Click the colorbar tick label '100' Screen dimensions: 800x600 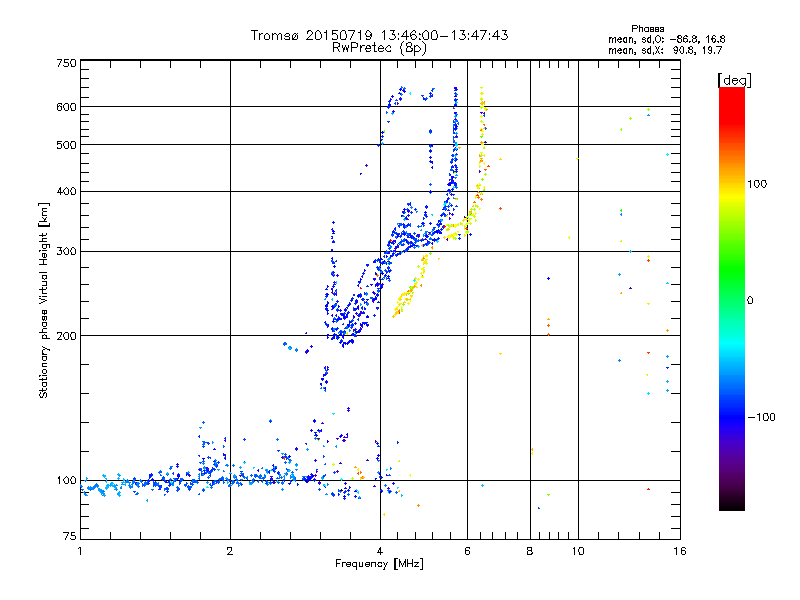coord(757,184)
